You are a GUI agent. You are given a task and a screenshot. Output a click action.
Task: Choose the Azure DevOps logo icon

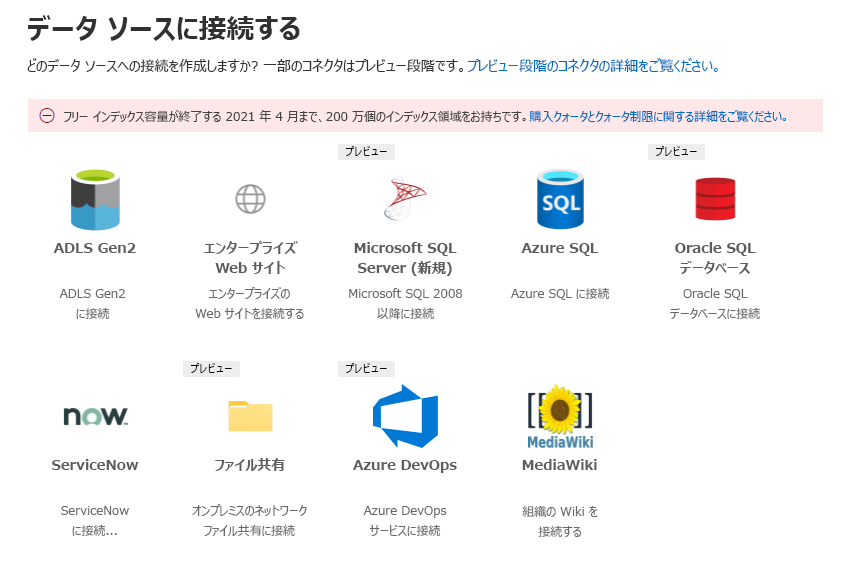pos(405,416)
